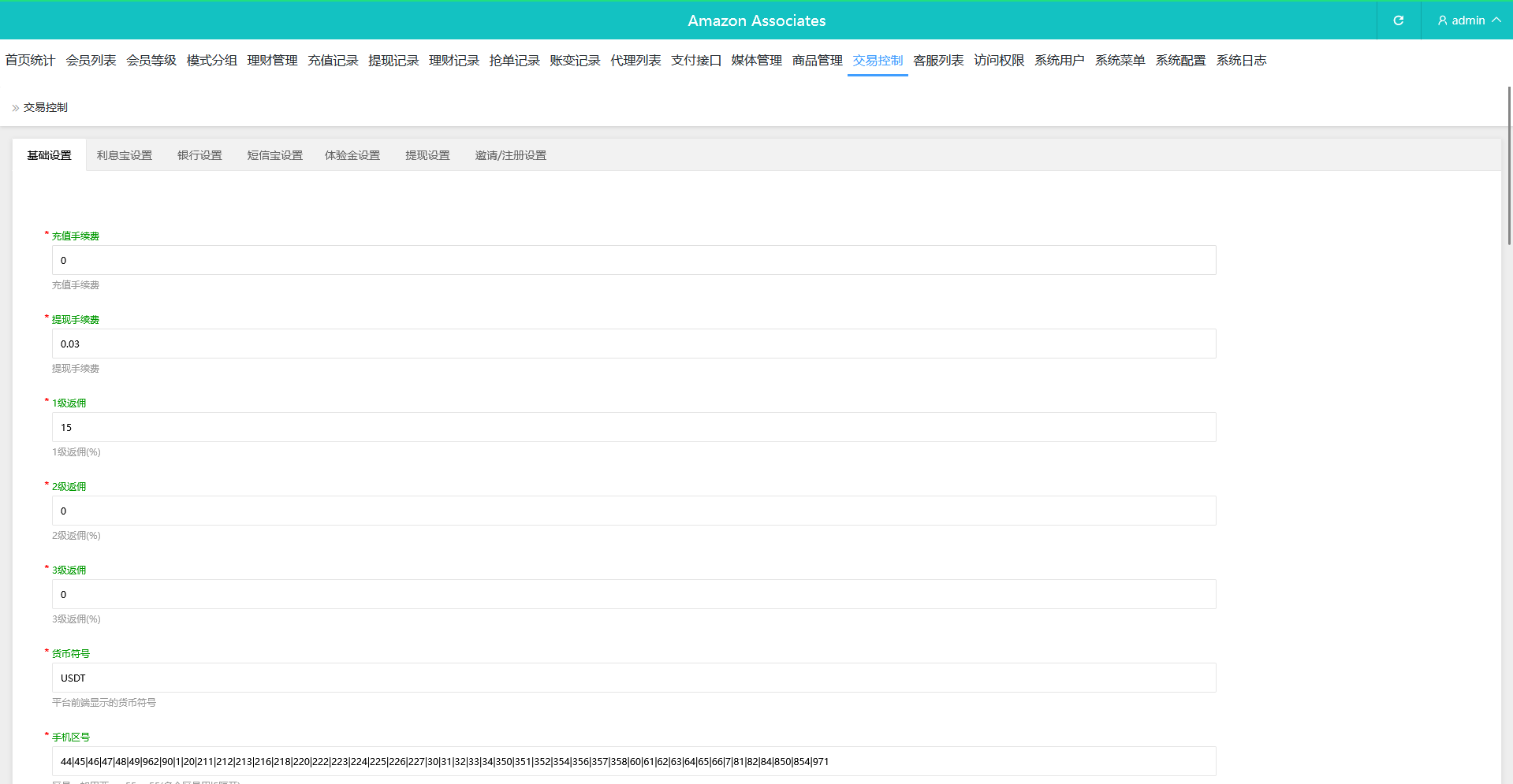Focus the 提现手续费 input field

tap(634, 344)
